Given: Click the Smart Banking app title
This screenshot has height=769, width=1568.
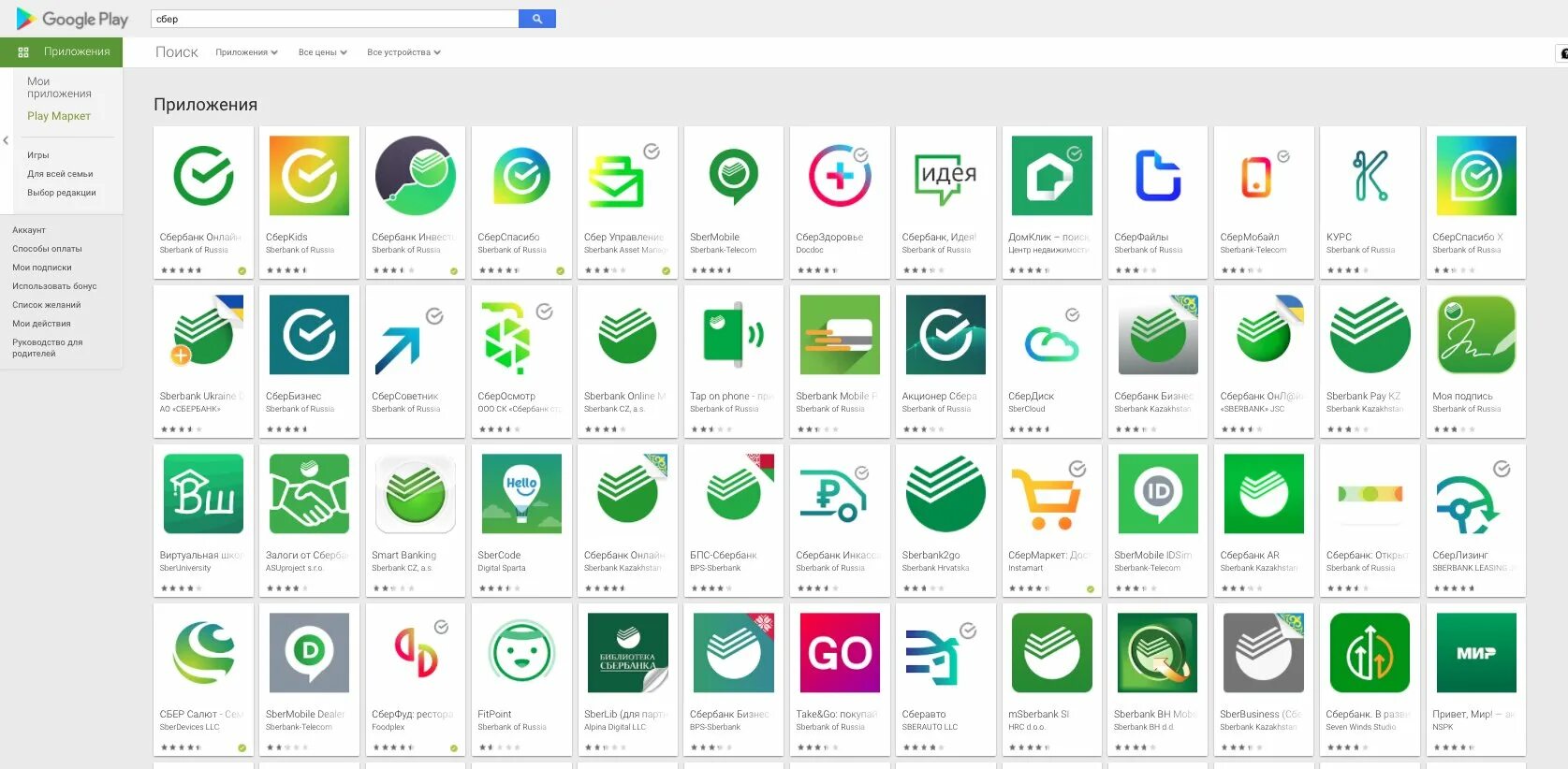Looking at the screenshot, I should pos(403,556).
